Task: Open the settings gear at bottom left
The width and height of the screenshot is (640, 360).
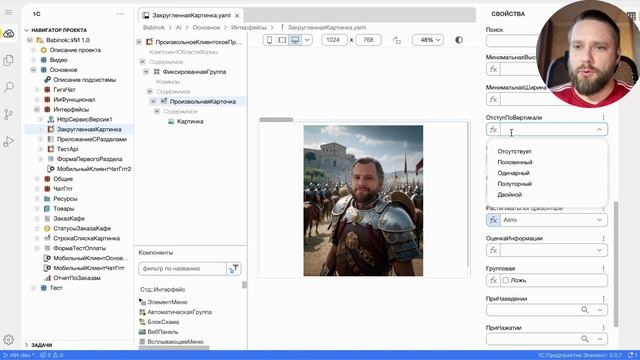Action: point(9,339)
